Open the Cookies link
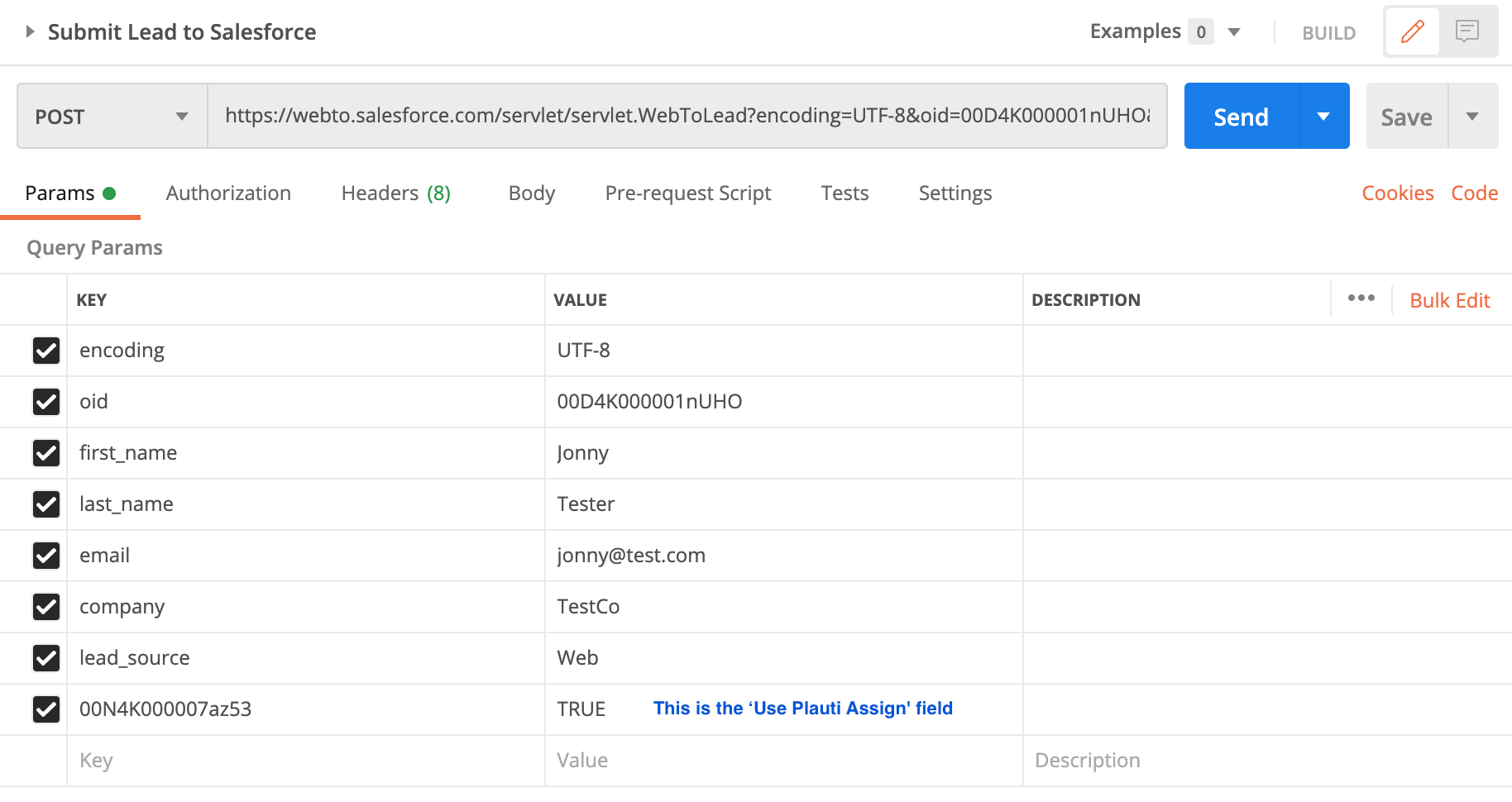The image size is (1512, 802). coord(1398,193)
